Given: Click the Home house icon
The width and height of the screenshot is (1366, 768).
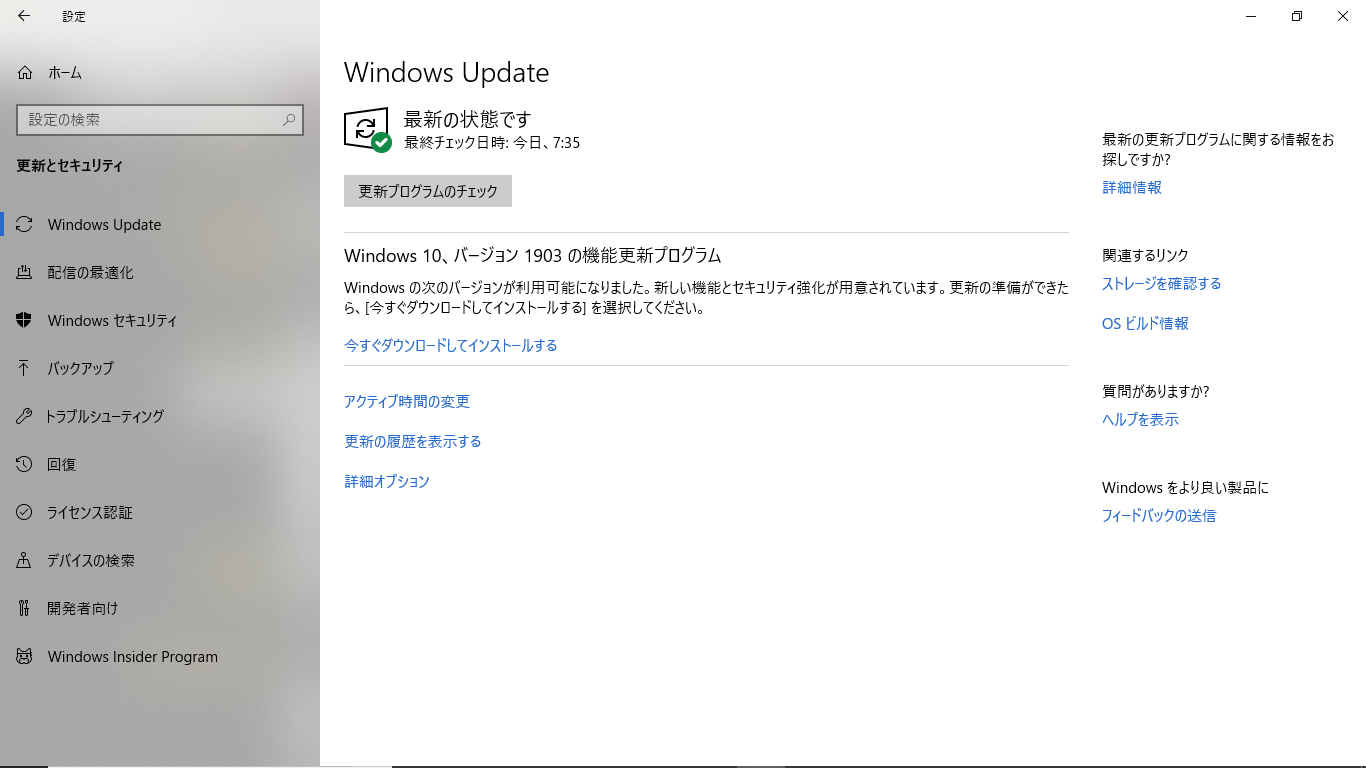Looking at the screenshot, I should pos(25,73).
